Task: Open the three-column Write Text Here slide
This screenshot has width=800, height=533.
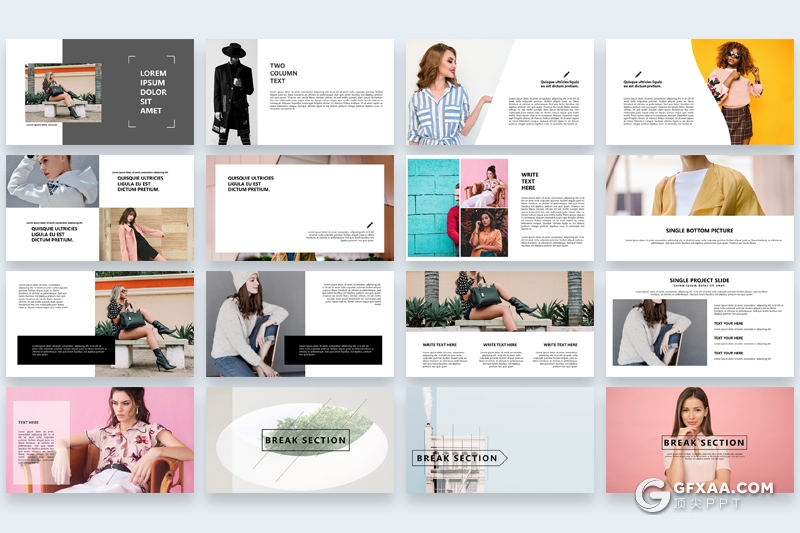Action: 499,323
